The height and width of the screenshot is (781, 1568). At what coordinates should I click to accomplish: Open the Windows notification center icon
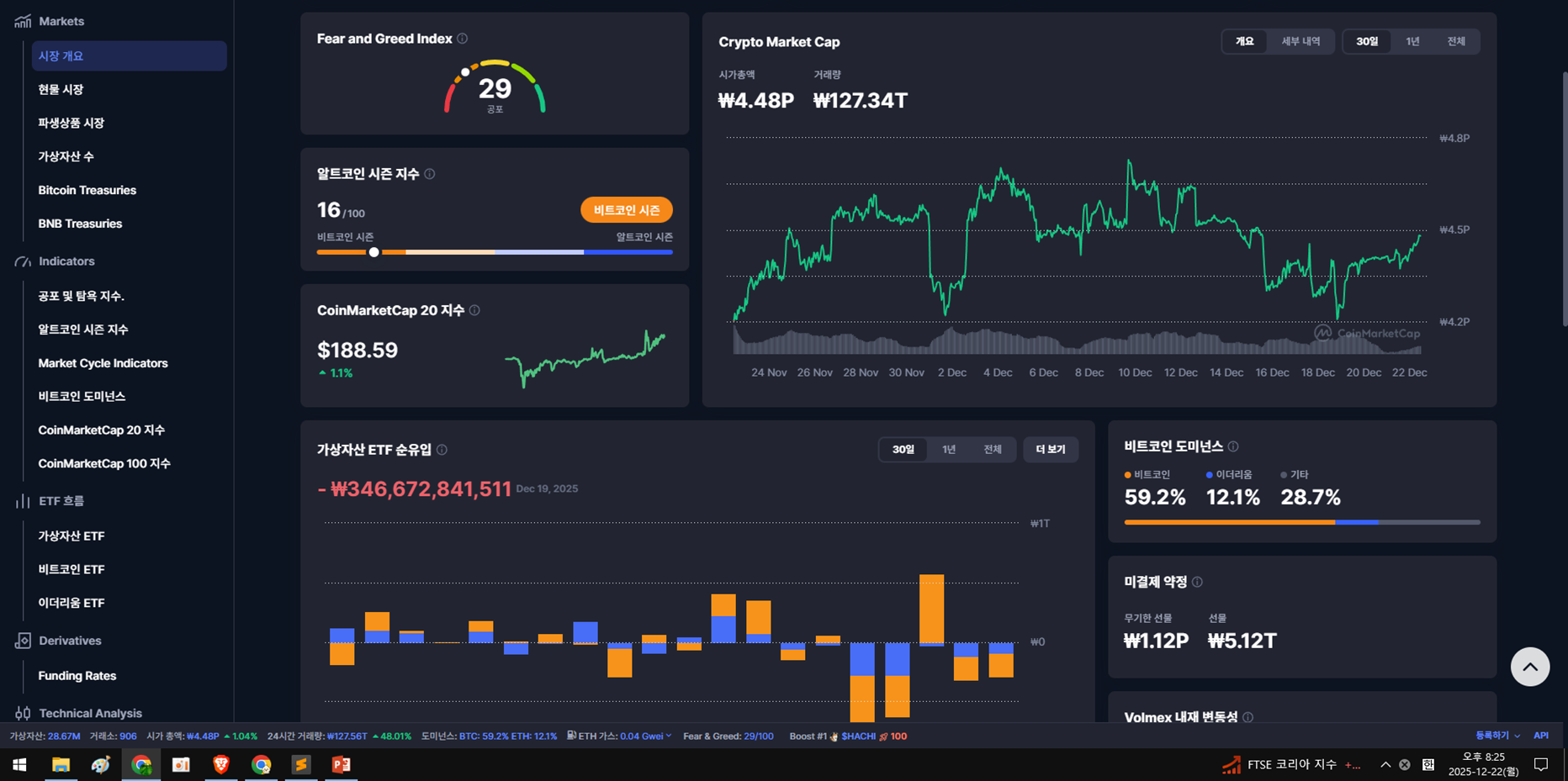1541,764
